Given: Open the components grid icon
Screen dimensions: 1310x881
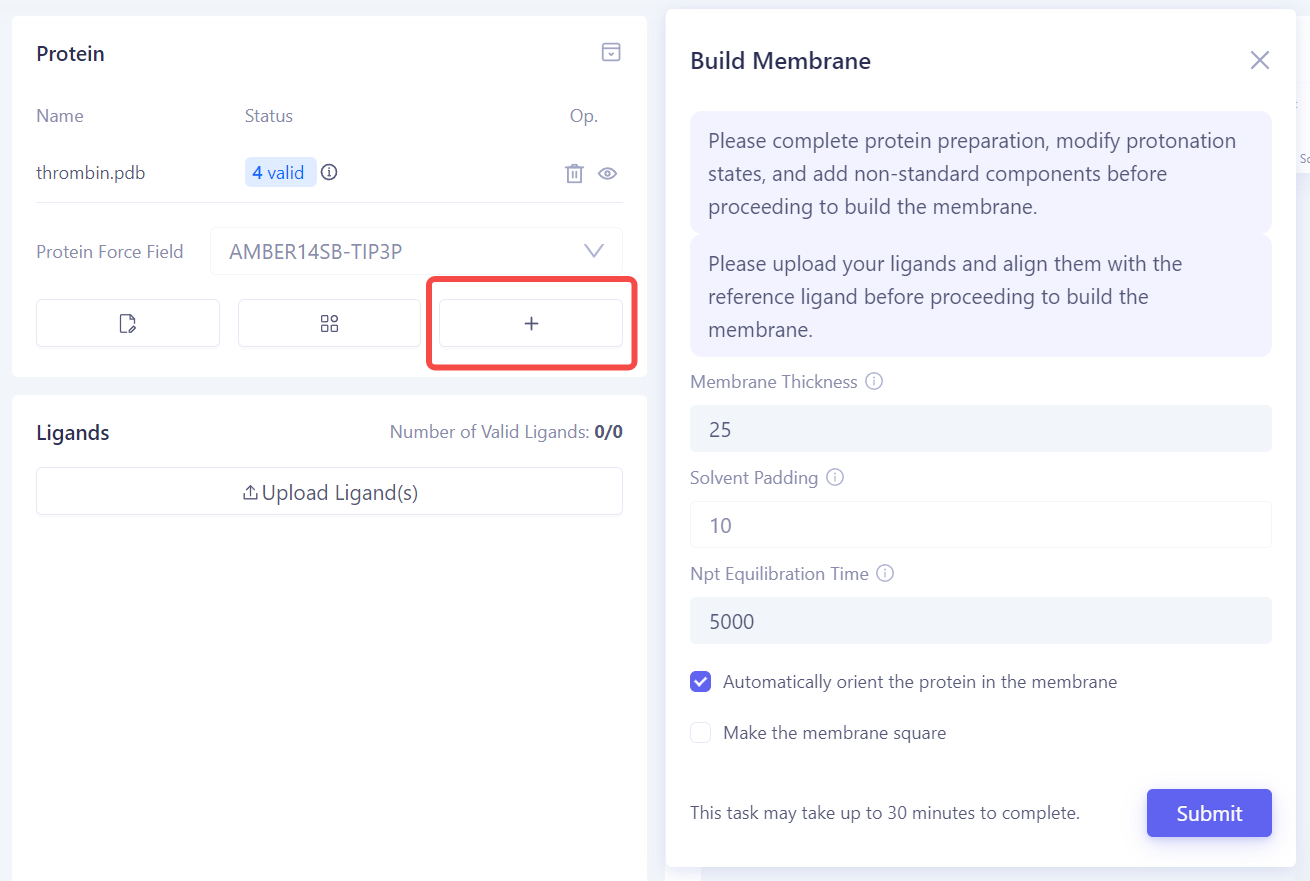Looking at the screenshot, I should pos(329,322).
